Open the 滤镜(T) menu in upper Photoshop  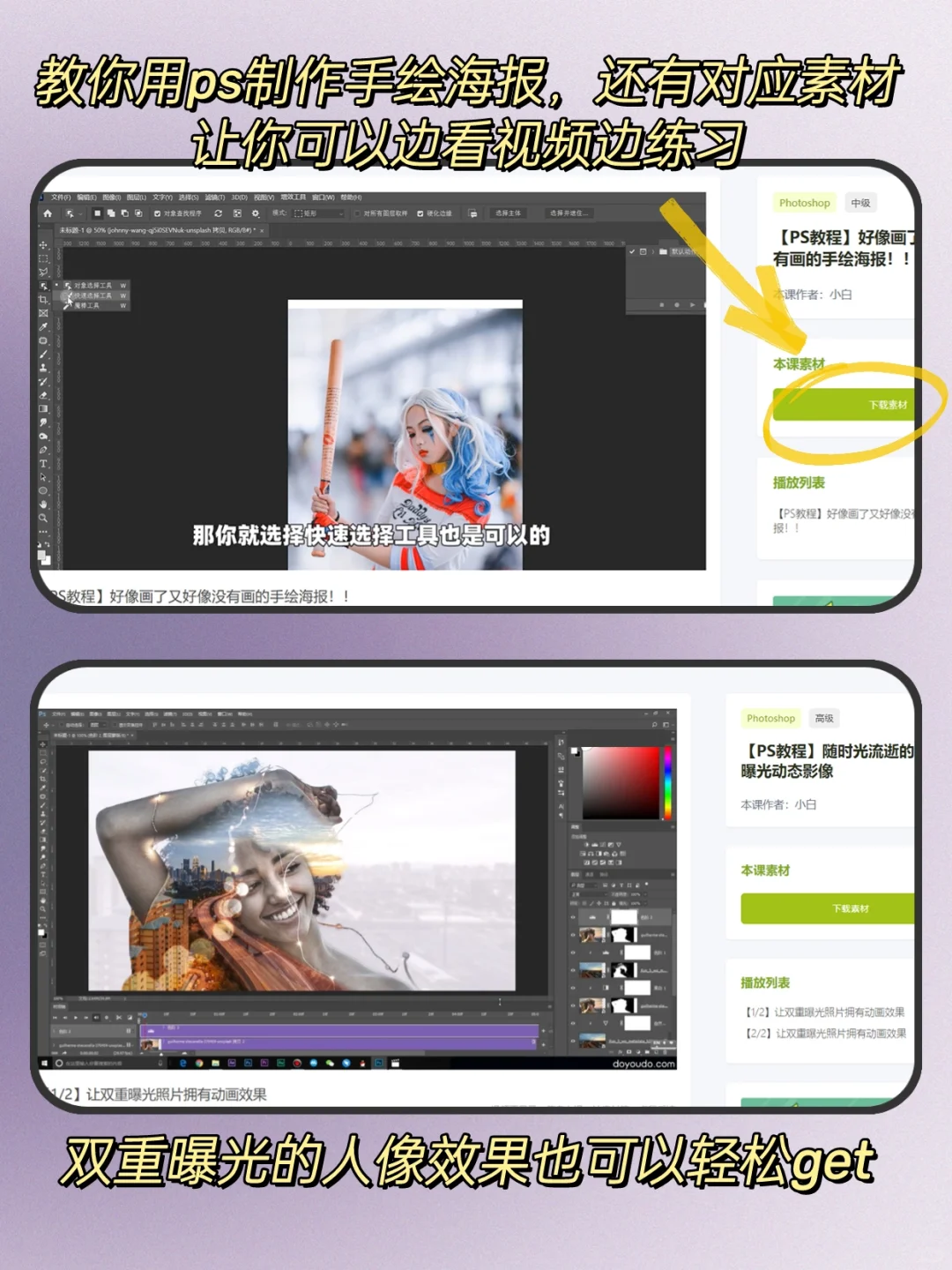214,198
